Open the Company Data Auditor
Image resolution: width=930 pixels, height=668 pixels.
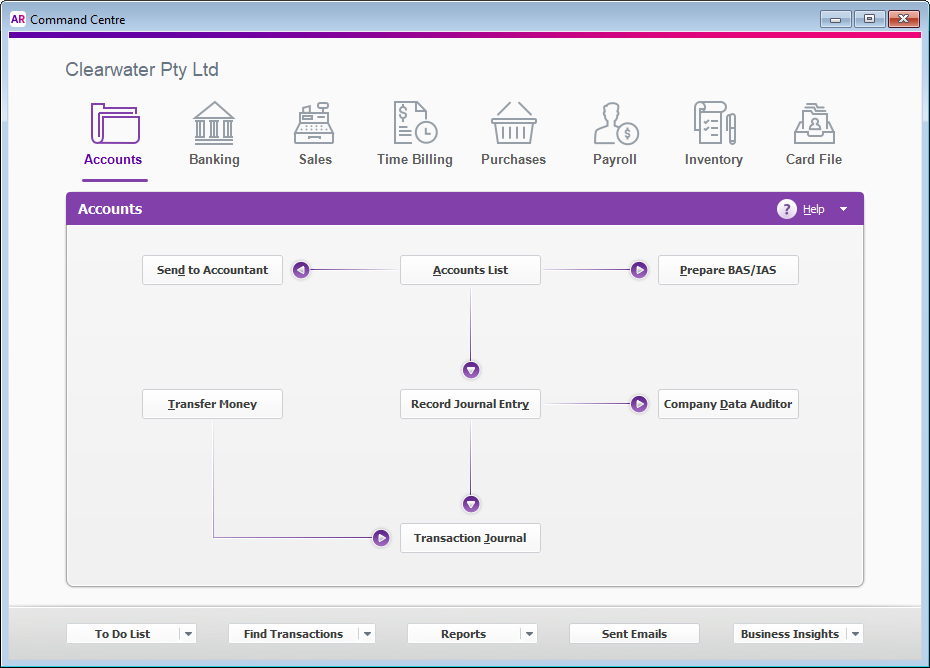[x=728, y=404]
